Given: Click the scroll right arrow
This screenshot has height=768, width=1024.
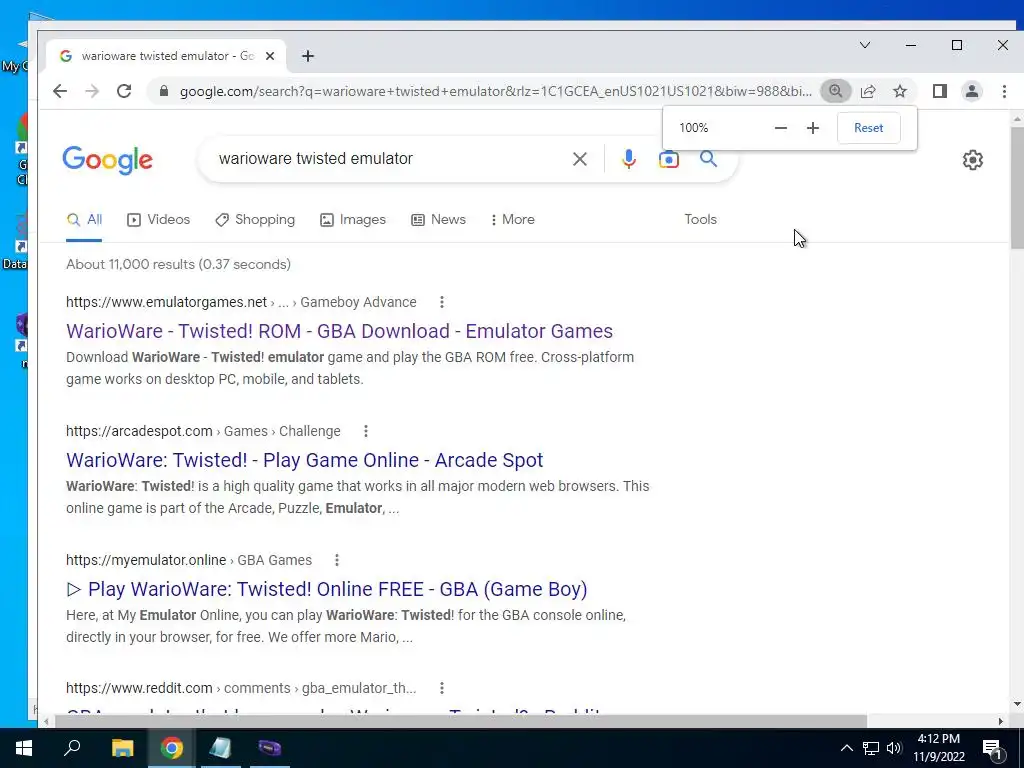Looking at the screenshot, I should [x=1000, y=721].
